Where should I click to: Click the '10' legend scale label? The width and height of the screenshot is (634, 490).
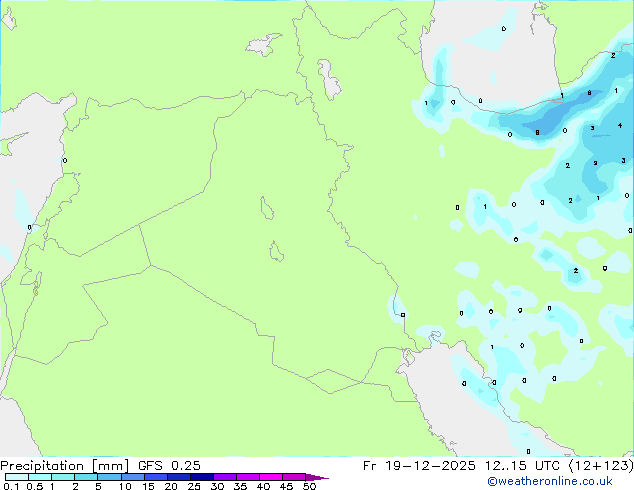[125, 486]
